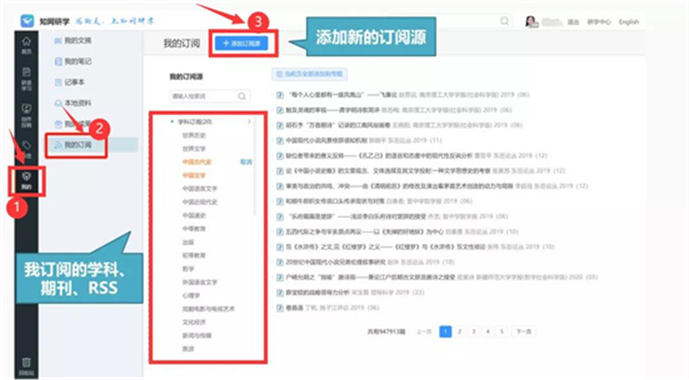This screenshot has width=689, height=380.
Task: Click the search icon in subscription source filter
Action: [242, 96]
